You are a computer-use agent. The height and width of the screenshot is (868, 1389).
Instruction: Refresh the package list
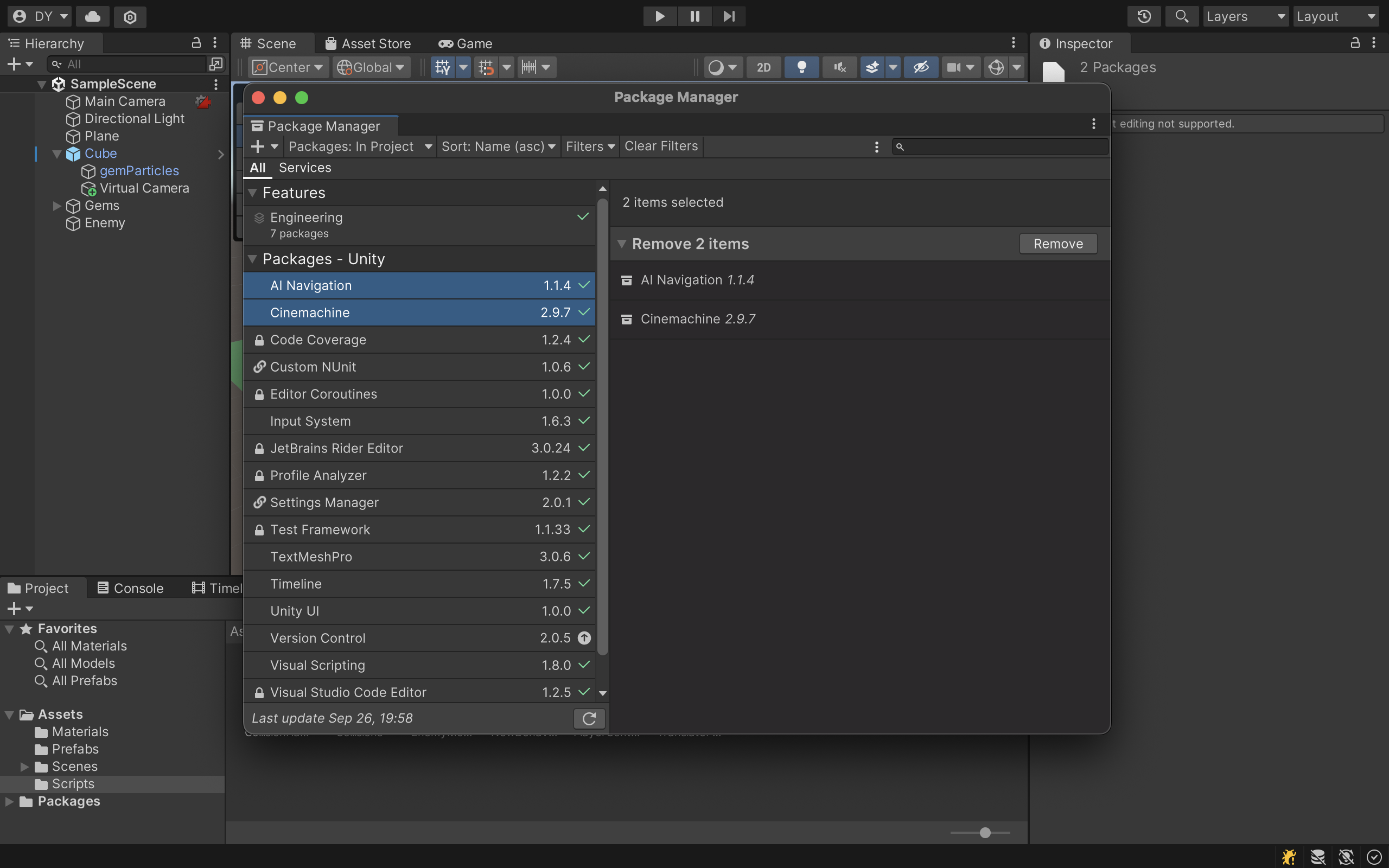click(589, 718)
